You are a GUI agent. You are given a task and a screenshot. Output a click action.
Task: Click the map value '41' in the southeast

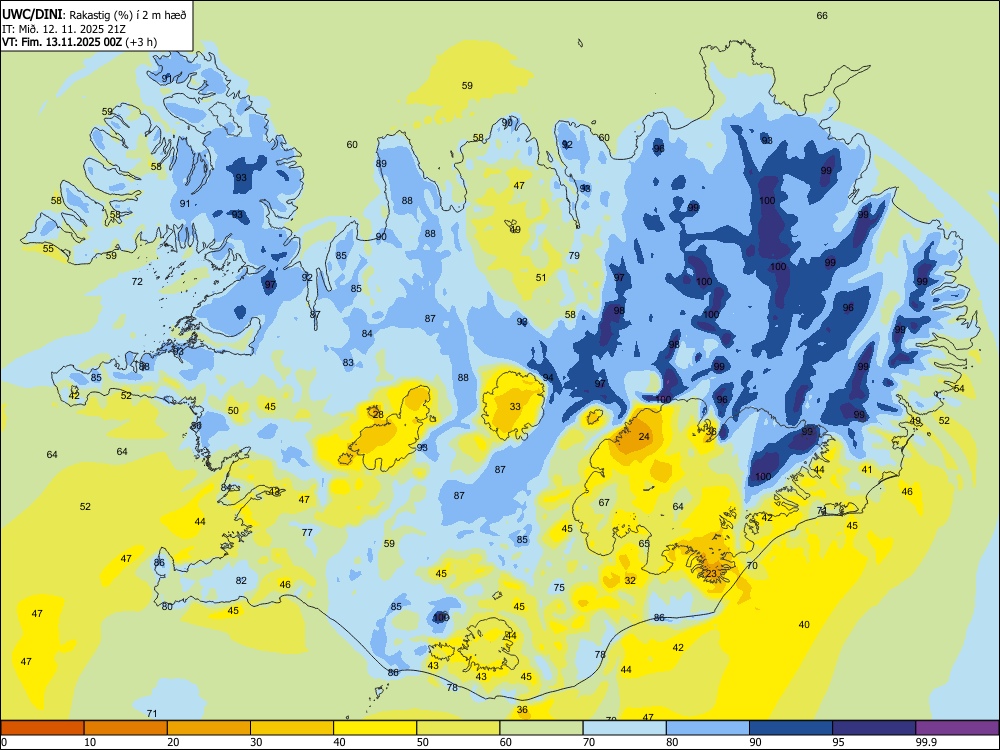tap(867, 469)
